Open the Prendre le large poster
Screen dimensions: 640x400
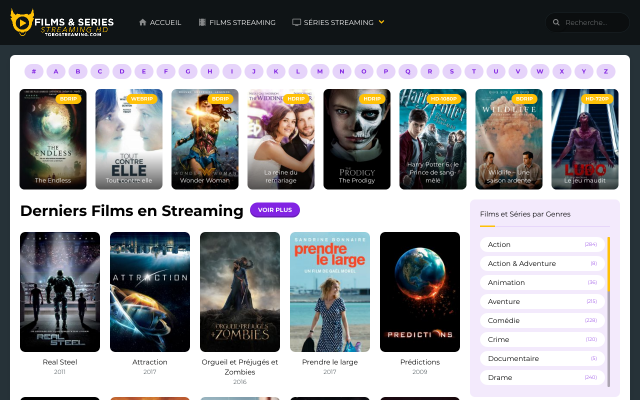point(330,292)
